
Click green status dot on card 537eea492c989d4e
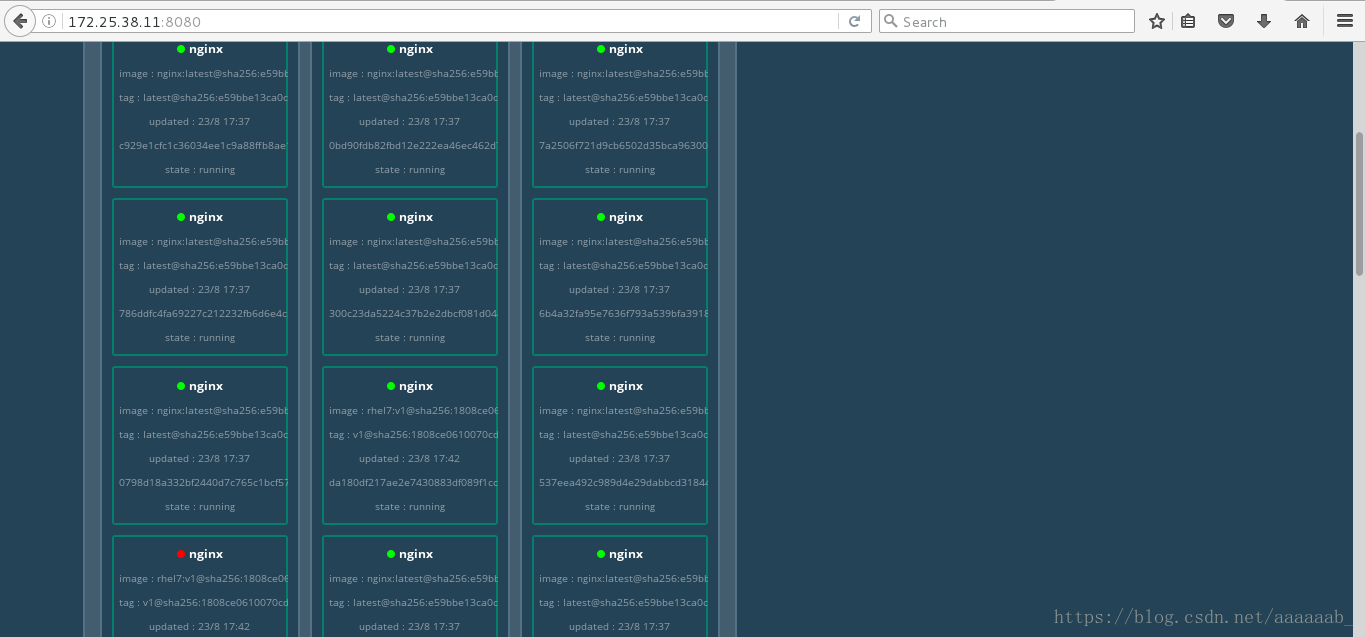coord(601,386)
